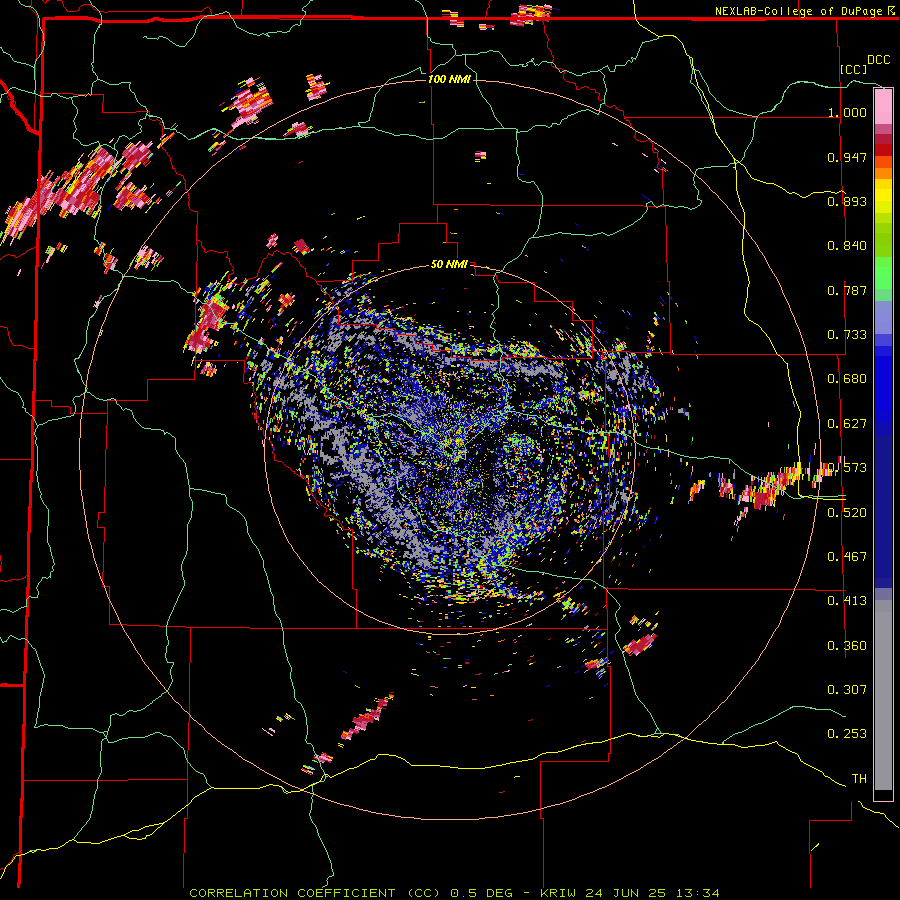This screenshot has height=900, width=900.
Task: Click the NEXLAB-College of DuPage label
Action: (x=800, y=11)
